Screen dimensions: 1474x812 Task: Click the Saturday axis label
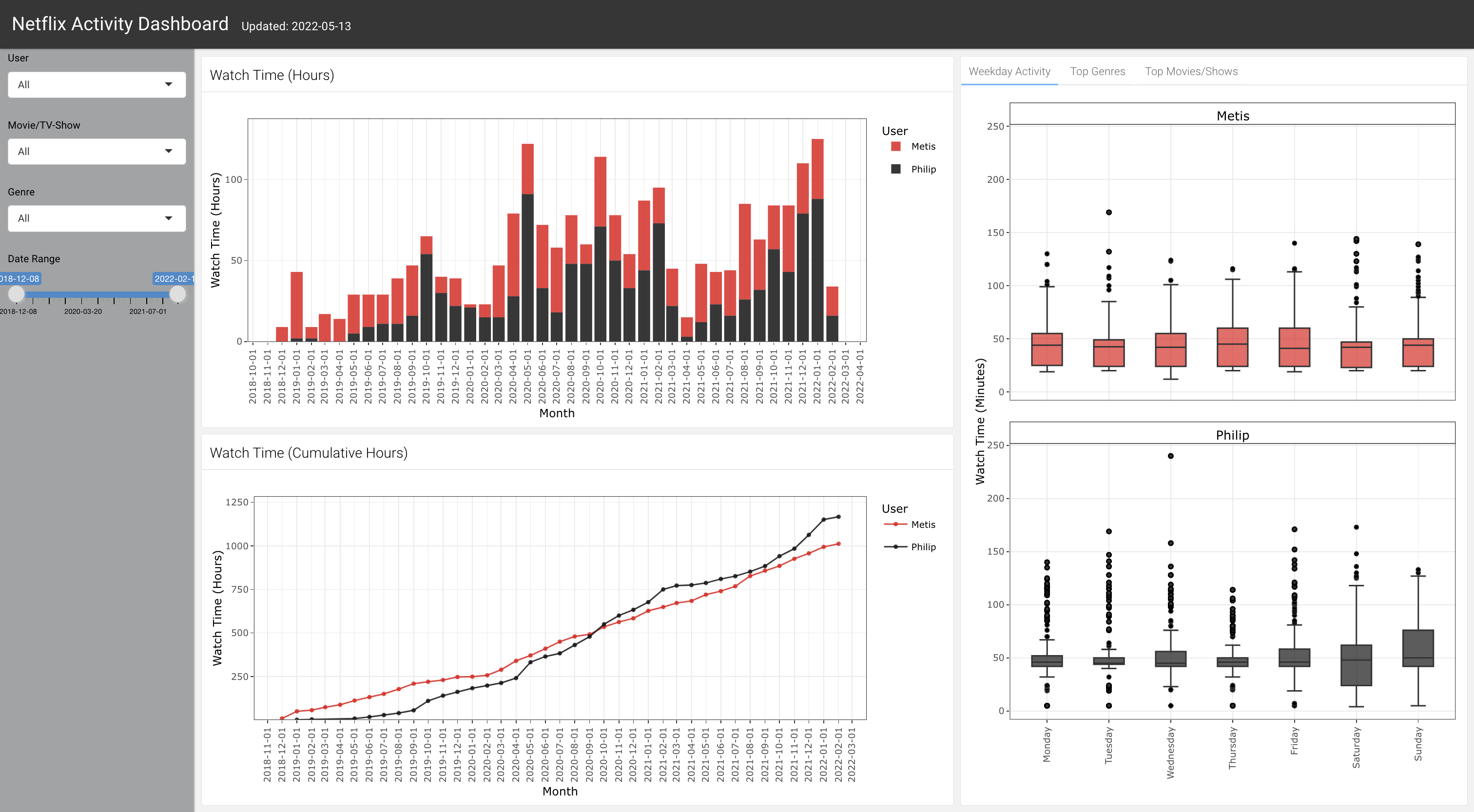[1356, 748]
